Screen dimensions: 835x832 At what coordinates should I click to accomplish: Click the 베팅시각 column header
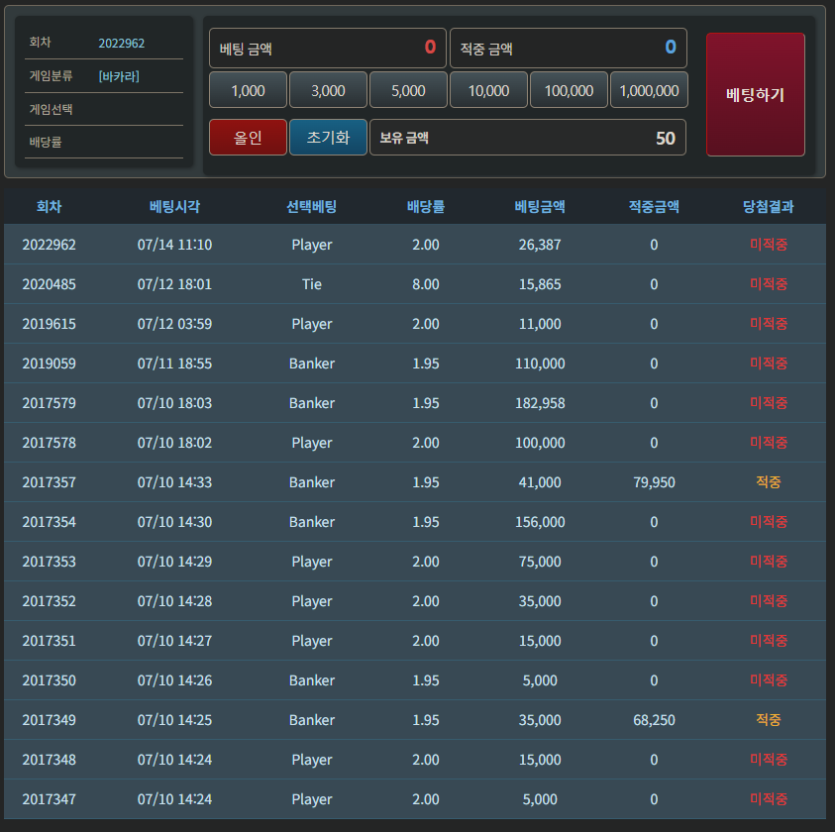point(175,207)
